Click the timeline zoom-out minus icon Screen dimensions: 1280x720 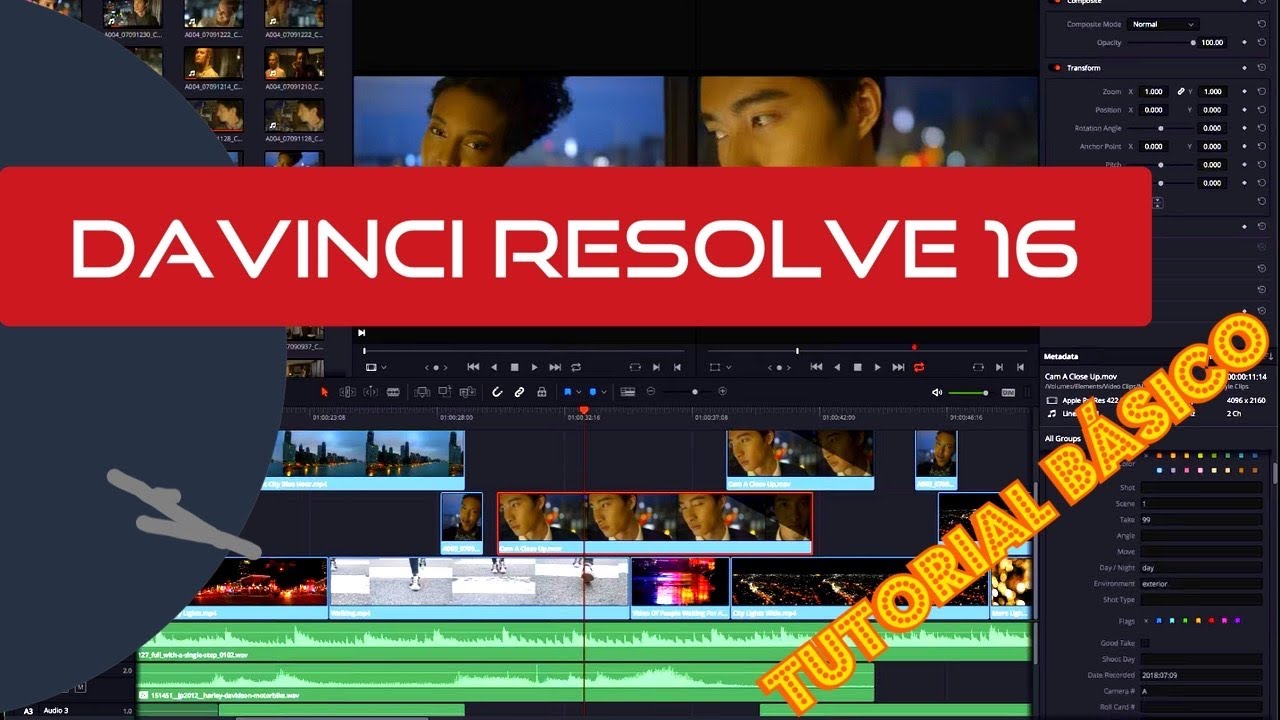(x=651, y=391)
